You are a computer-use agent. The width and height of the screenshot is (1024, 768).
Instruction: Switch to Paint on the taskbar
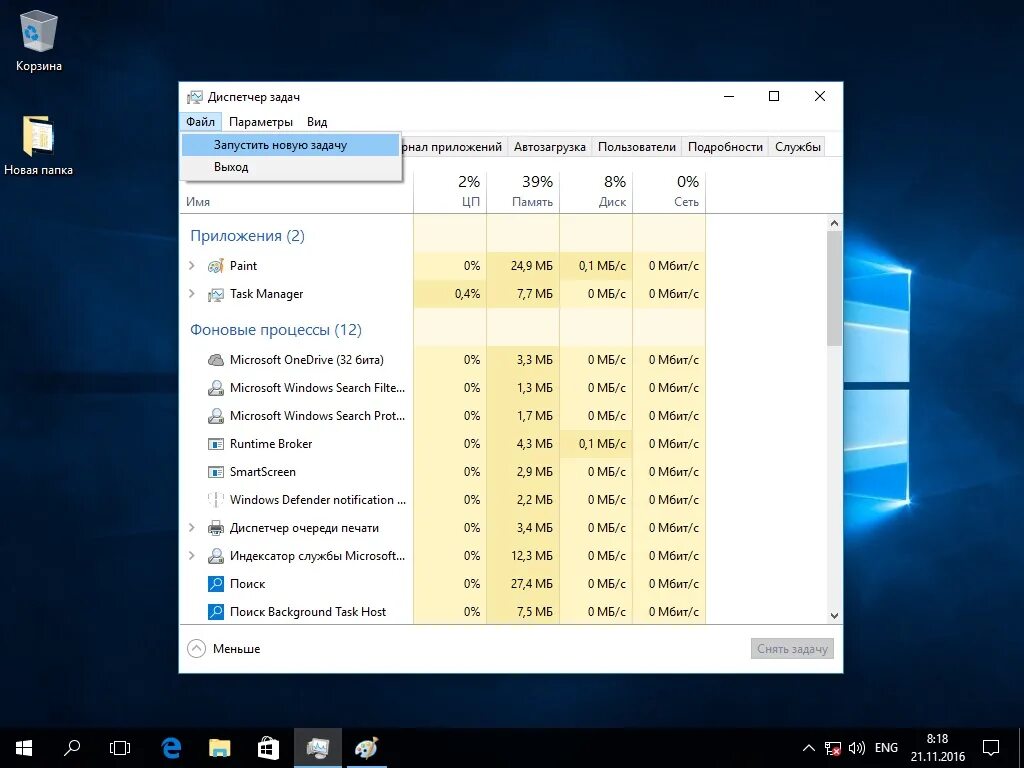pyautogui.click(x=366, y=748)
